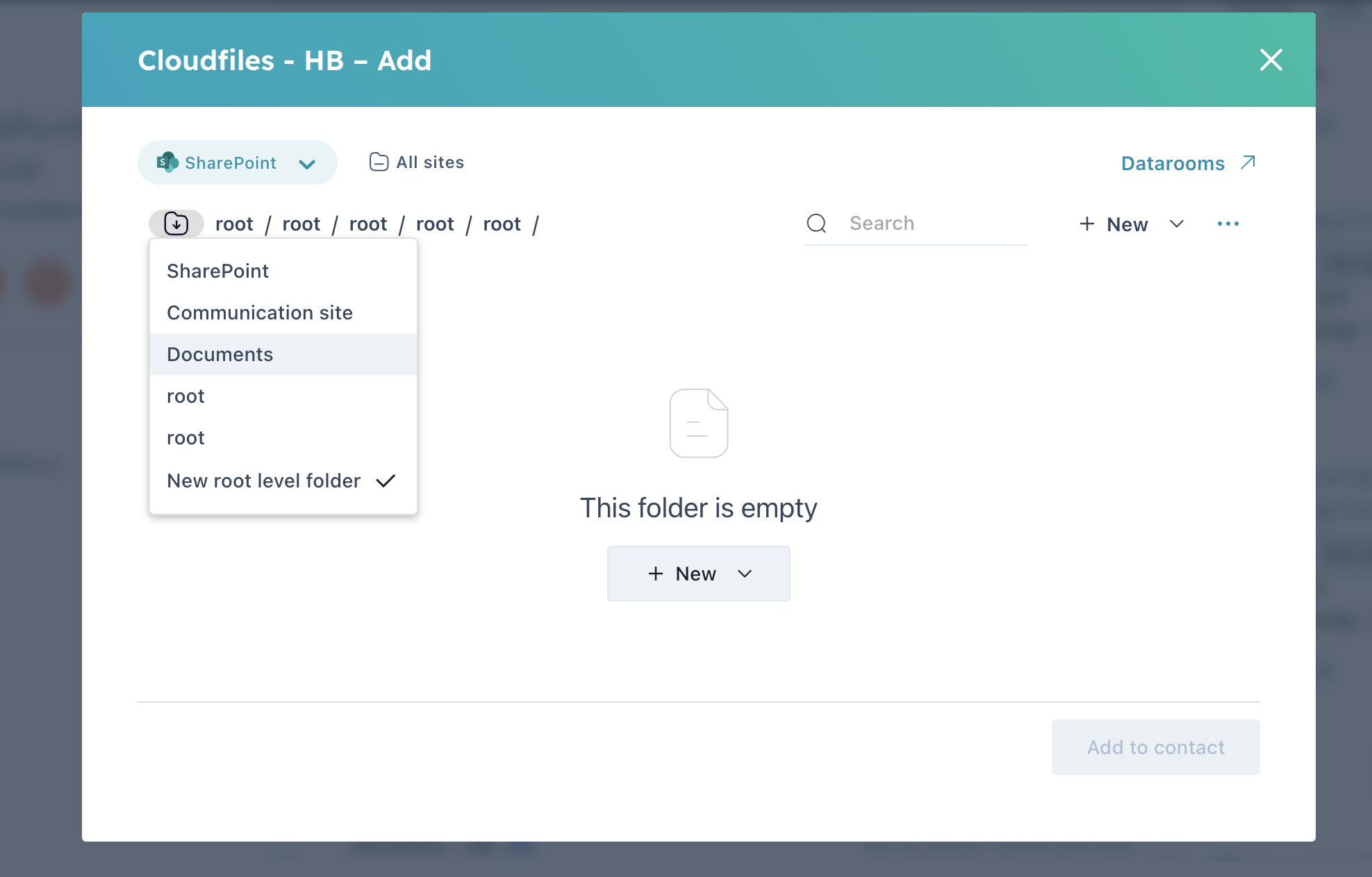
Task: Click the center New plus icon
Action: pos(655,574)
